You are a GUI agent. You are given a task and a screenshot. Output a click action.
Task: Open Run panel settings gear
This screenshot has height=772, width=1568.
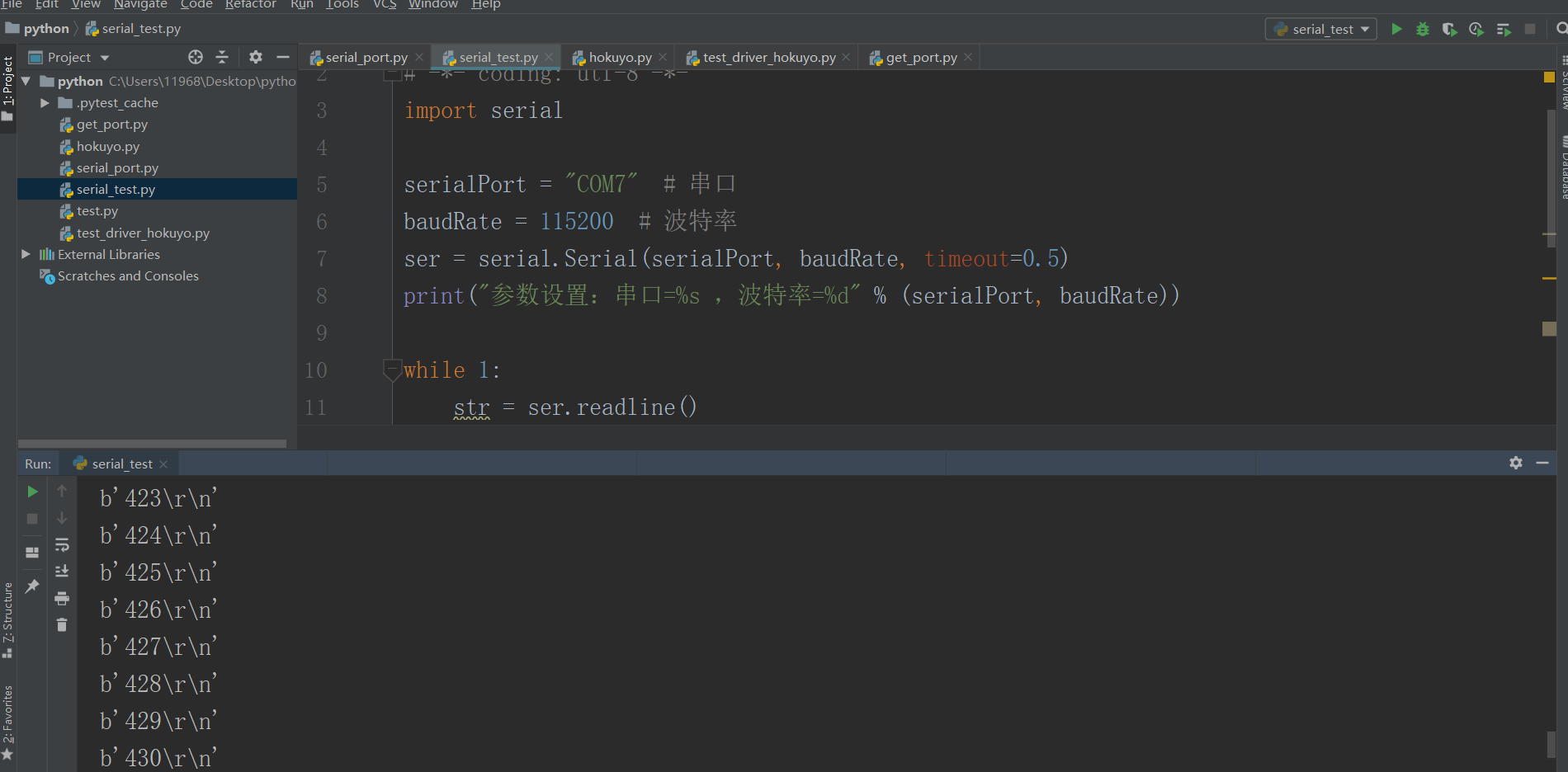[x=1516, y=463]
